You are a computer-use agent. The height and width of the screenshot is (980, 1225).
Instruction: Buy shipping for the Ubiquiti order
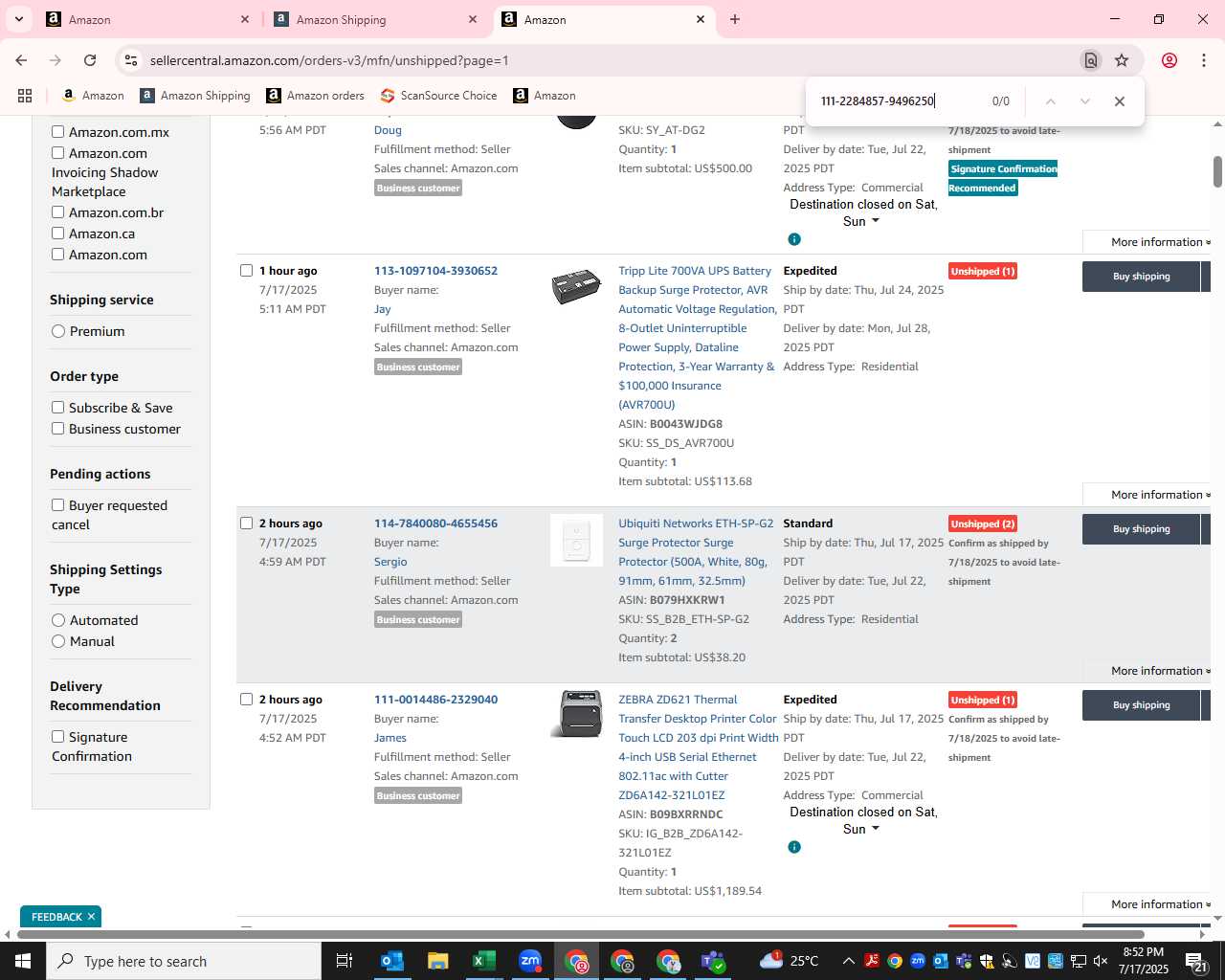point(1141,529)
